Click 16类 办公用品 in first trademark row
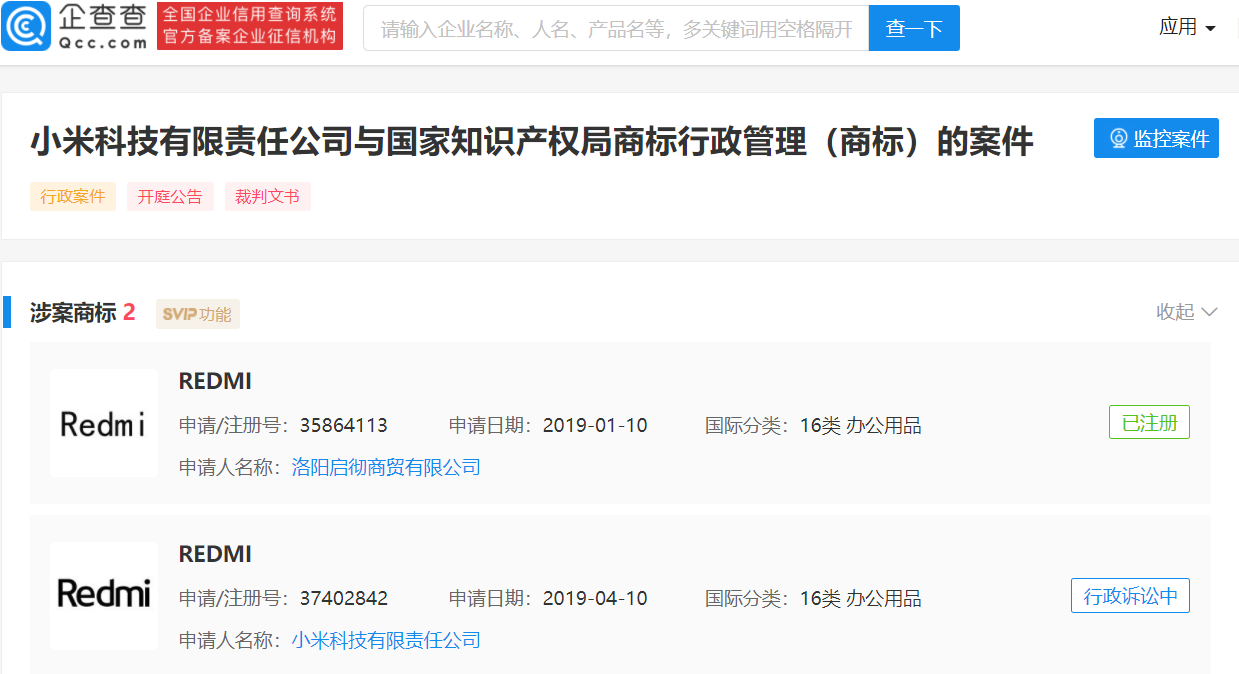 pos(860,426)
